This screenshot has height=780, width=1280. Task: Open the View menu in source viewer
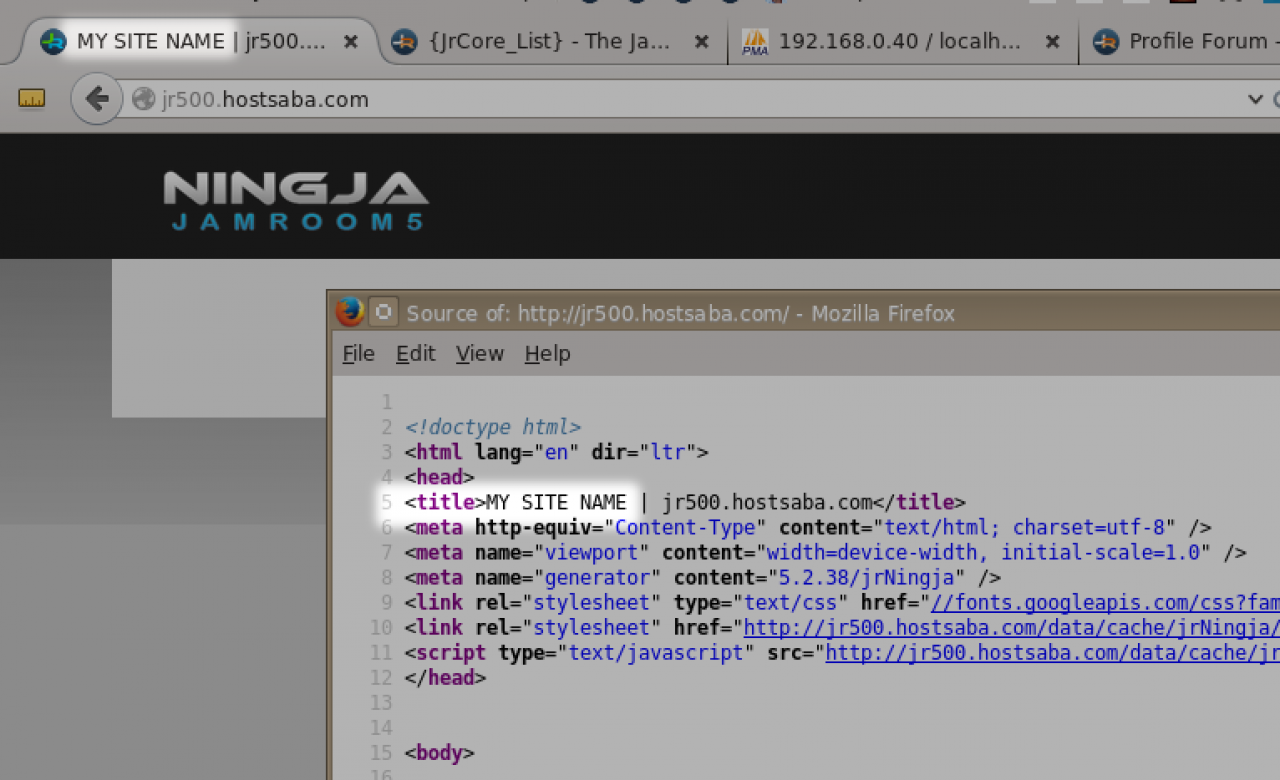[479, 354]
